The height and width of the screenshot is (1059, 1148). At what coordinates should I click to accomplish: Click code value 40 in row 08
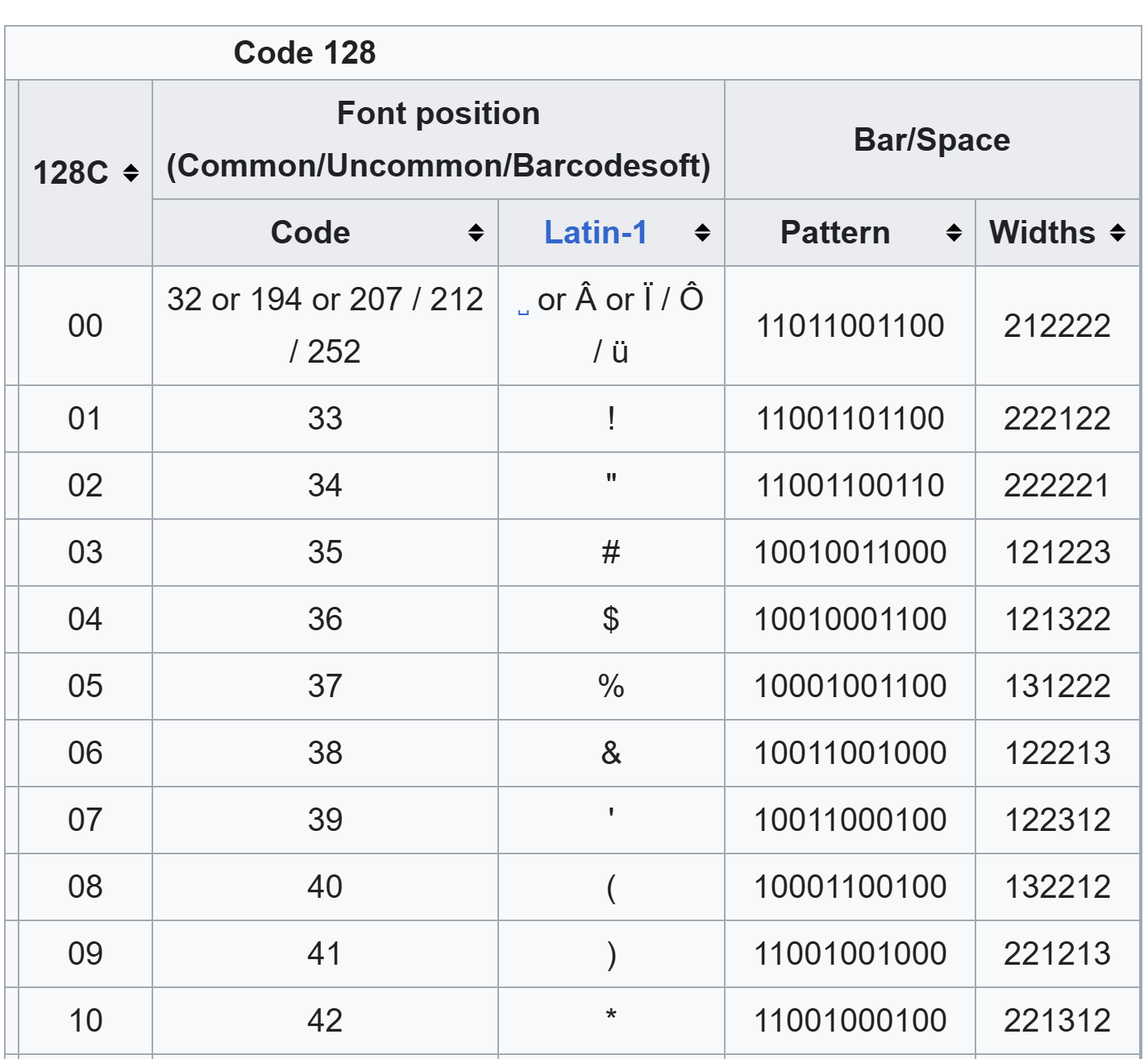tap(325, 887)
